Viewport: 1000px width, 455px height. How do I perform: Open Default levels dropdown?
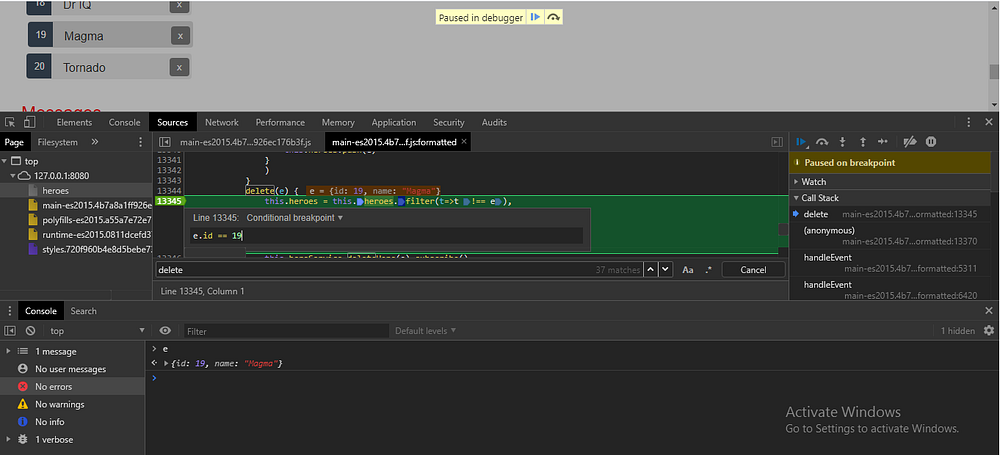pos(425,331)
